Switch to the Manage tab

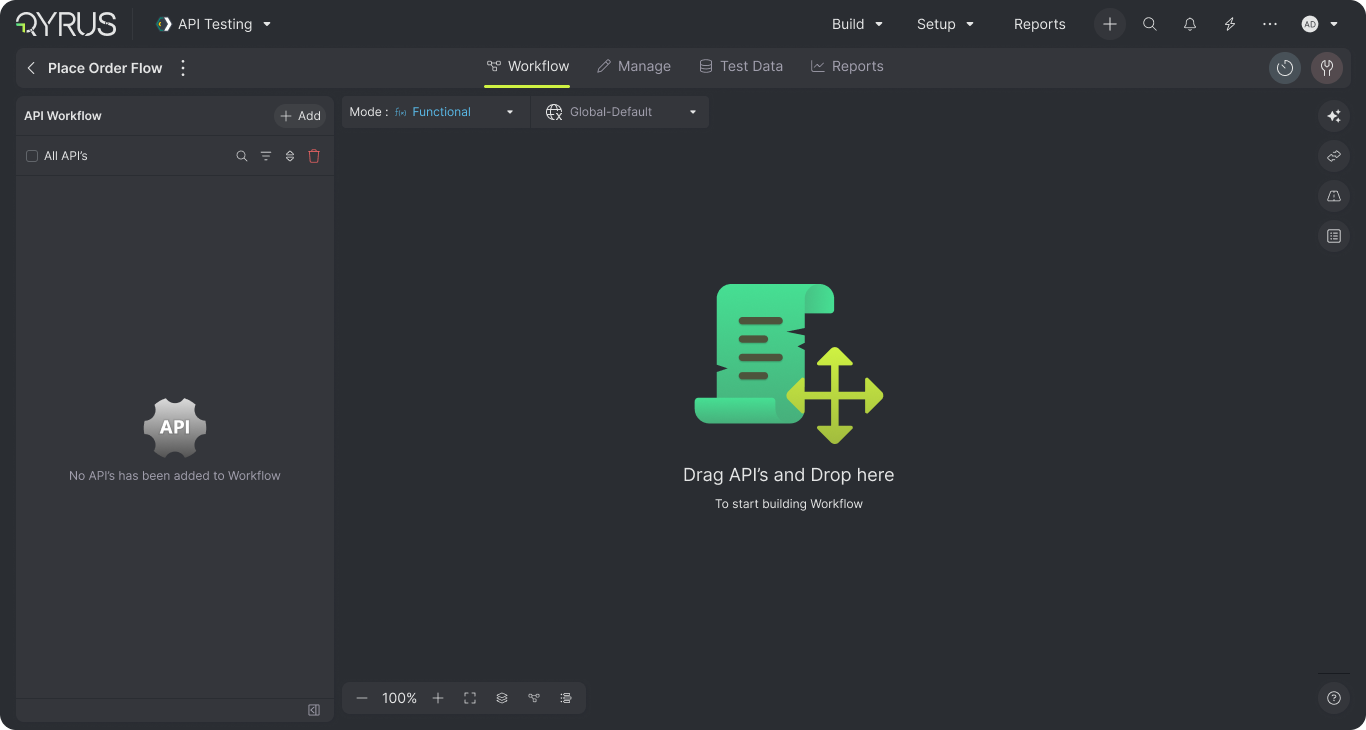(x=634, y=66)
